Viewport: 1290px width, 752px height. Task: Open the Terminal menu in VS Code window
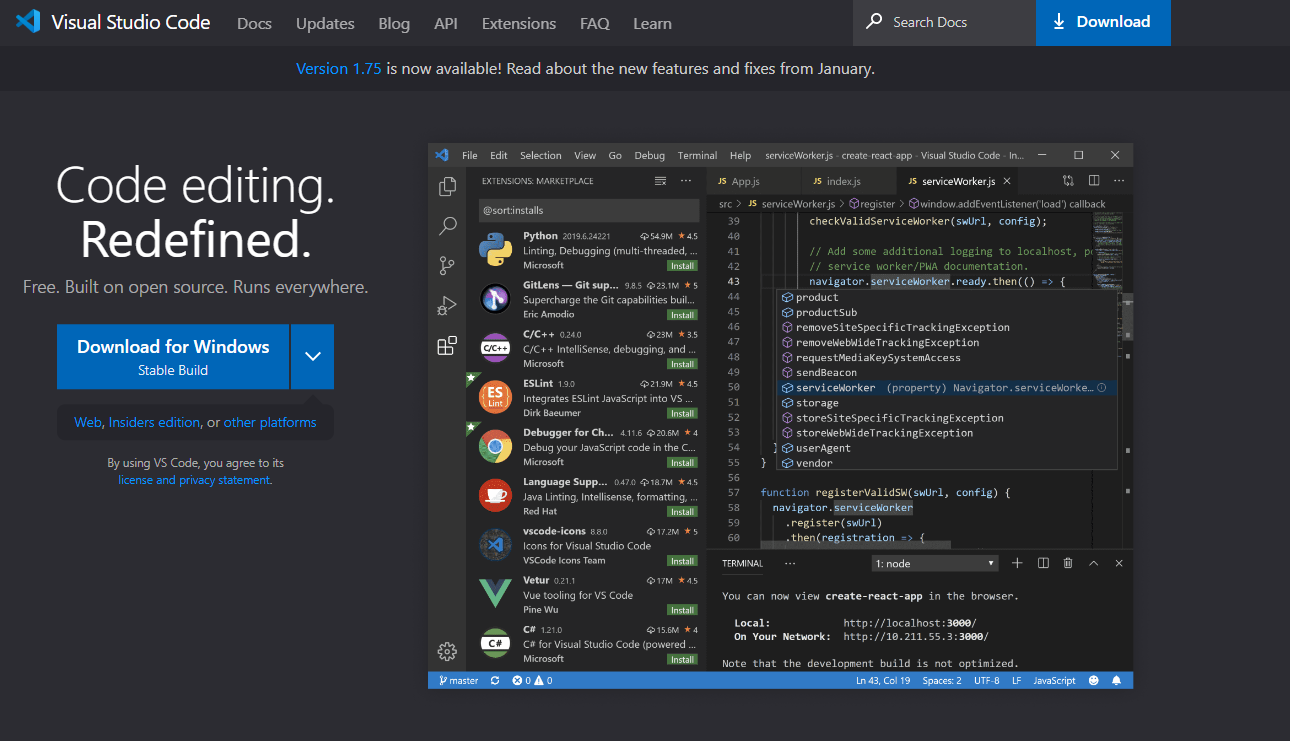click(x=697, y=155)
